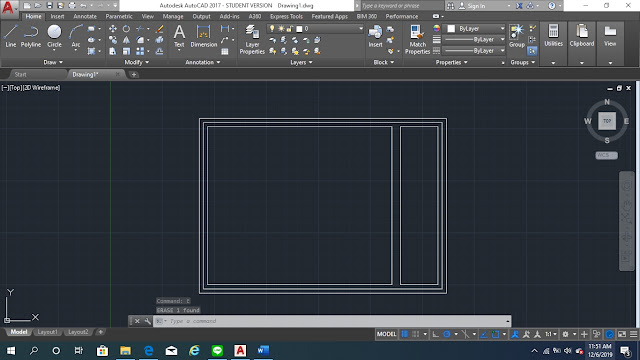640x360 pixels.
Task: Expand the Draw panel
Action: click(x=53, y=62)
